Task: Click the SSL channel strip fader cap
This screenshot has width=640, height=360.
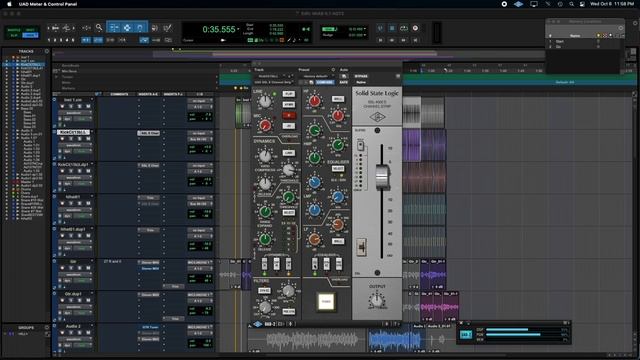Action: pos(382,178)
